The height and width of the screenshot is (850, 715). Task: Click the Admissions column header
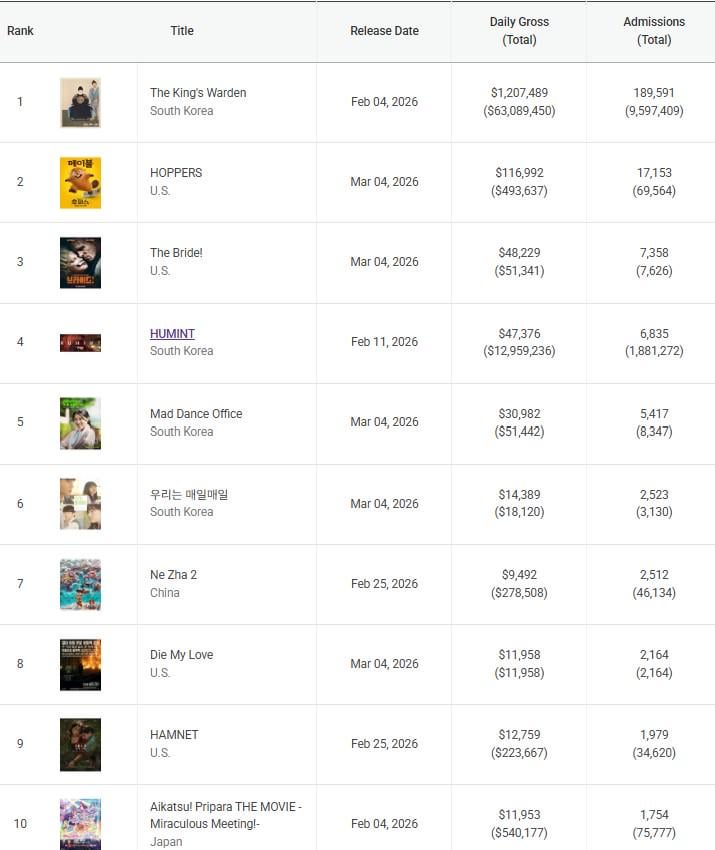(x=654, y=31)
